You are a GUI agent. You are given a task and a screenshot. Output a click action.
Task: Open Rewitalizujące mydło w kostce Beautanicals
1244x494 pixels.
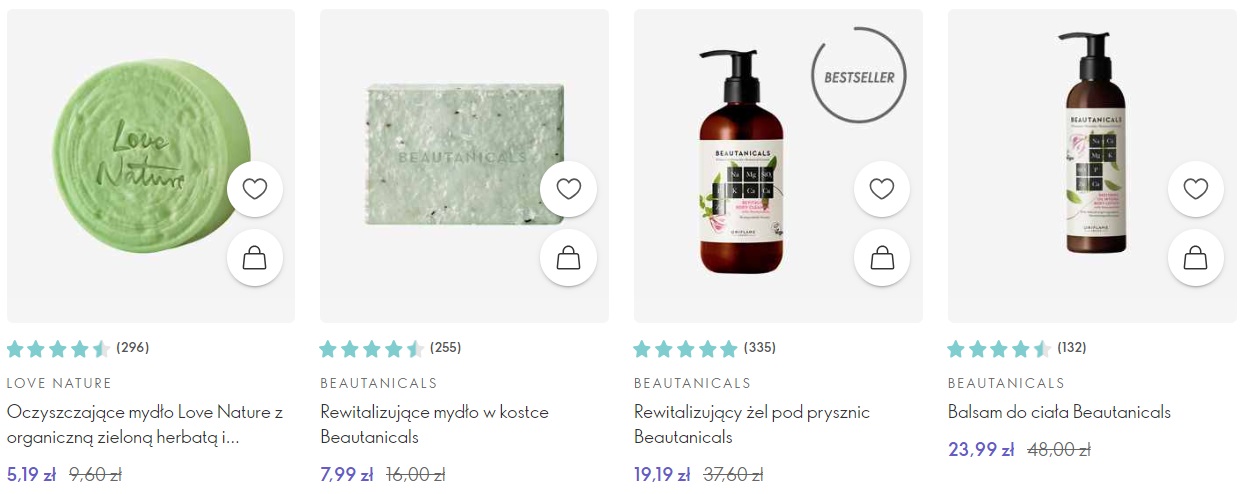(x=434, y=424)
